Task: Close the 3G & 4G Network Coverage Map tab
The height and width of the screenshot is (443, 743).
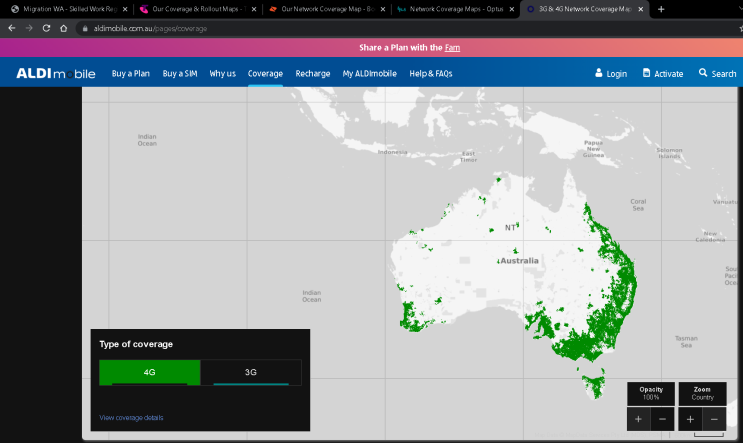Action: [641, 9]
